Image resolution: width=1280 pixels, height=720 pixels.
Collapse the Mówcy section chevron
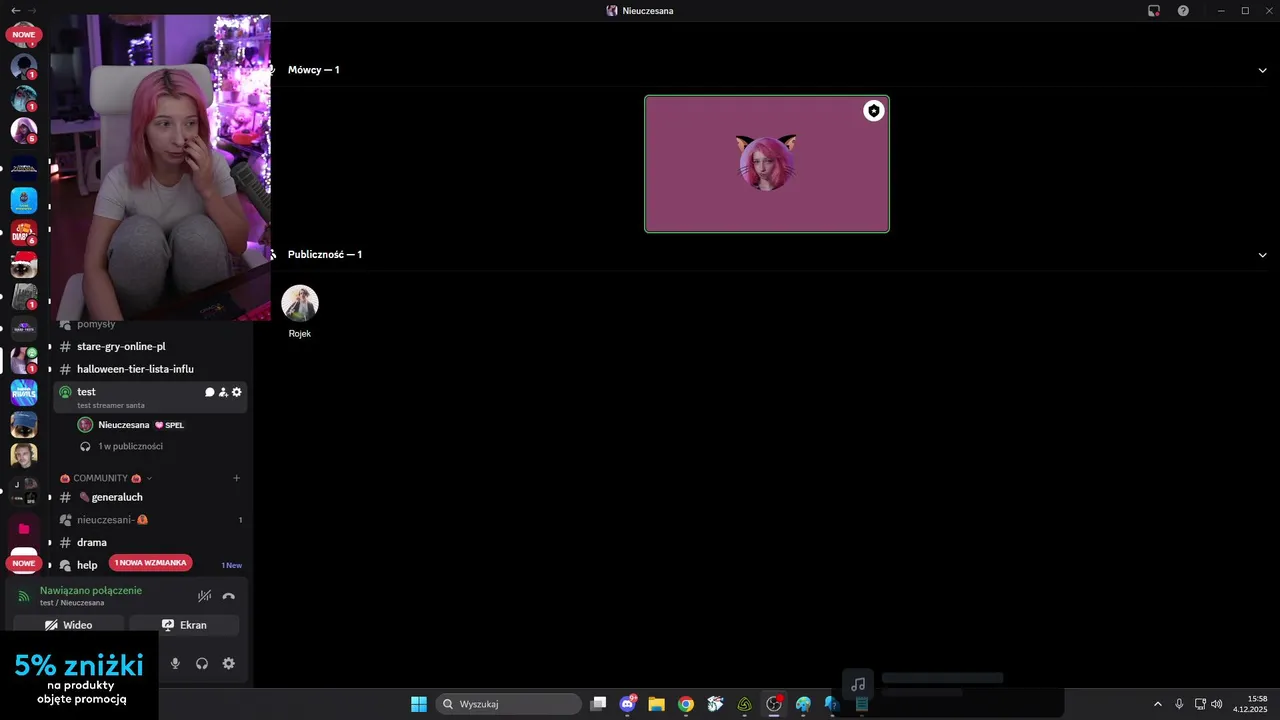click(x=1263, y=70)
